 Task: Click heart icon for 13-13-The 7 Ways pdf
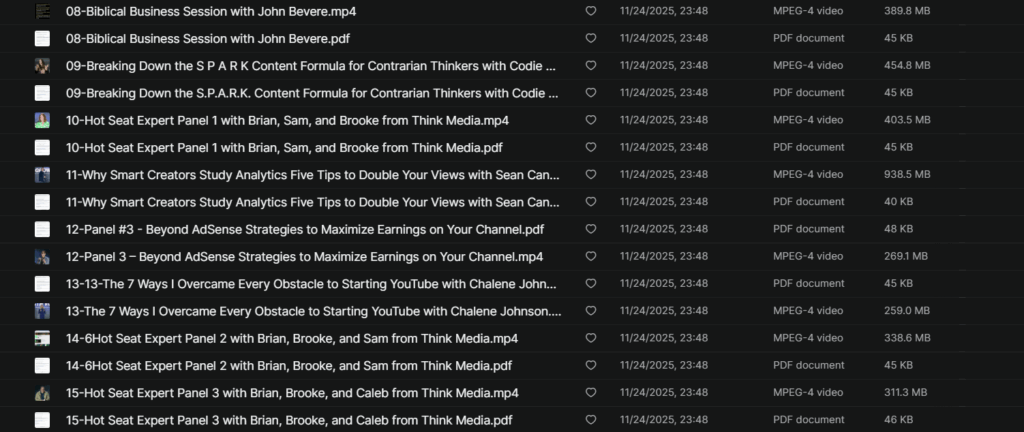pyautogui.click(x=590, y=284)
